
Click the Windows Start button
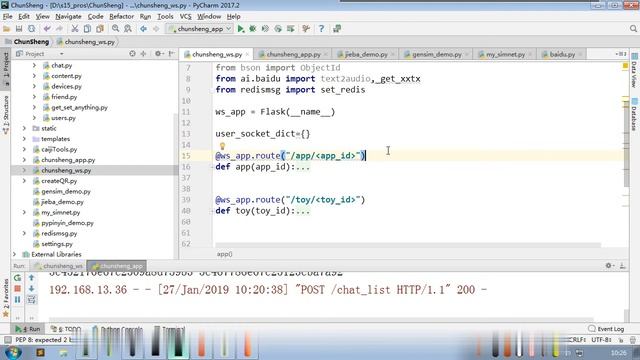click(x=13, y=352)
